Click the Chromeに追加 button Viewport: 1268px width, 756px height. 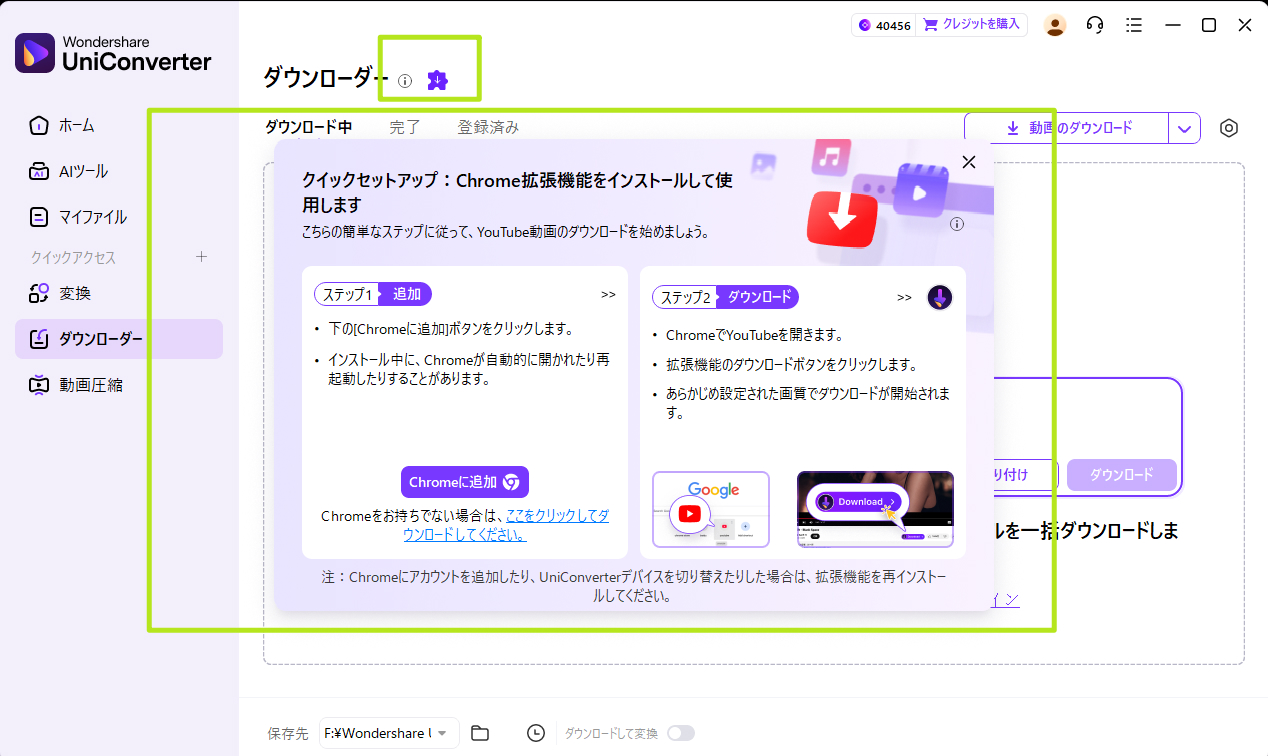click(464, 481)
